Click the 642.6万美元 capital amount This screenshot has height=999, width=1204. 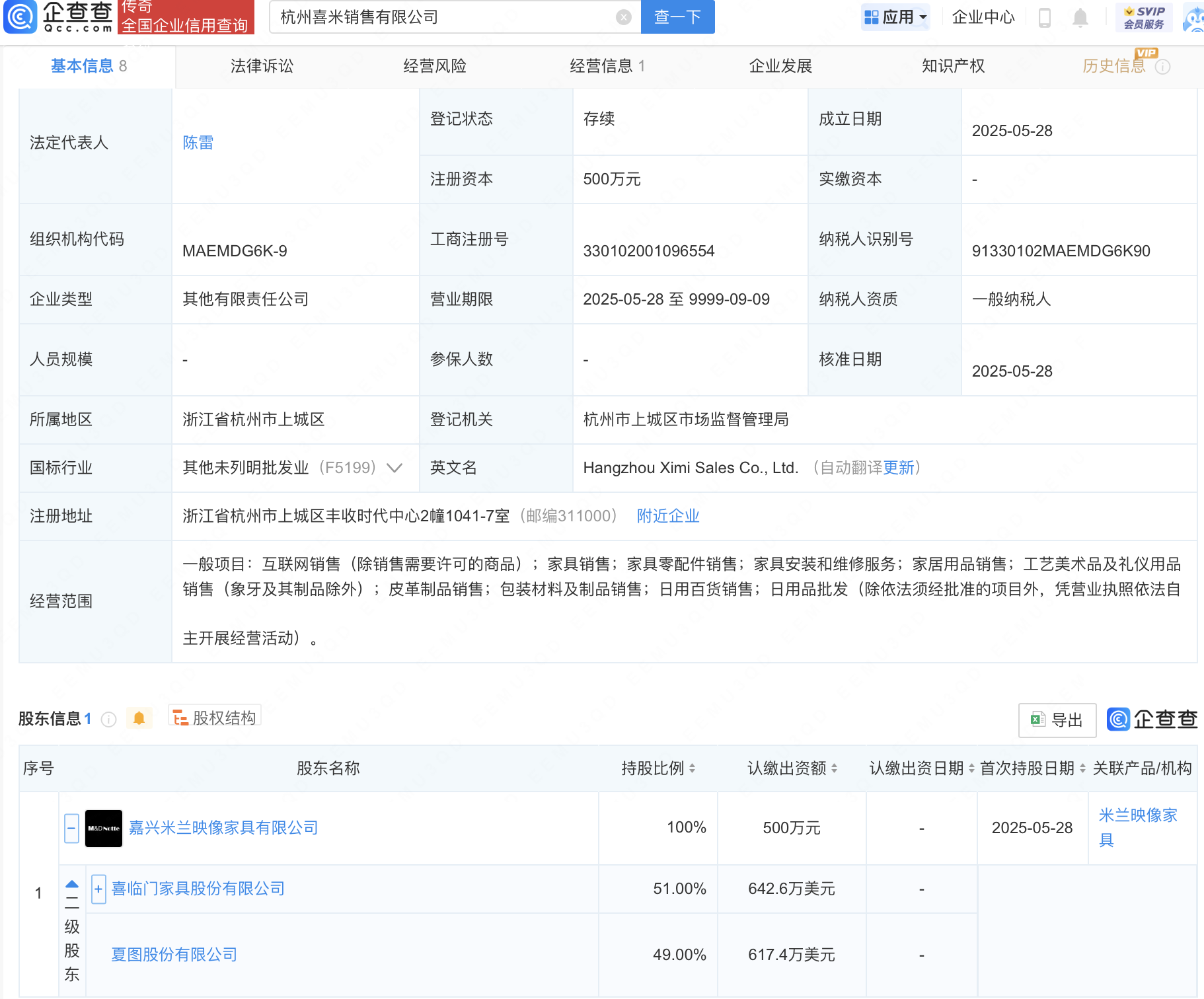(x=792, y=889)
